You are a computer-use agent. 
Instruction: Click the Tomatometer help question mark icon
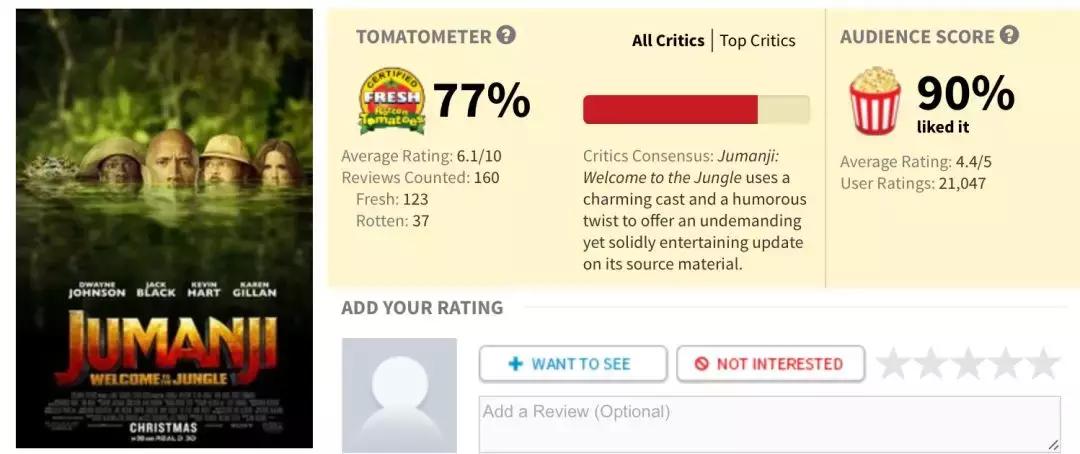[x=507, y=36]
